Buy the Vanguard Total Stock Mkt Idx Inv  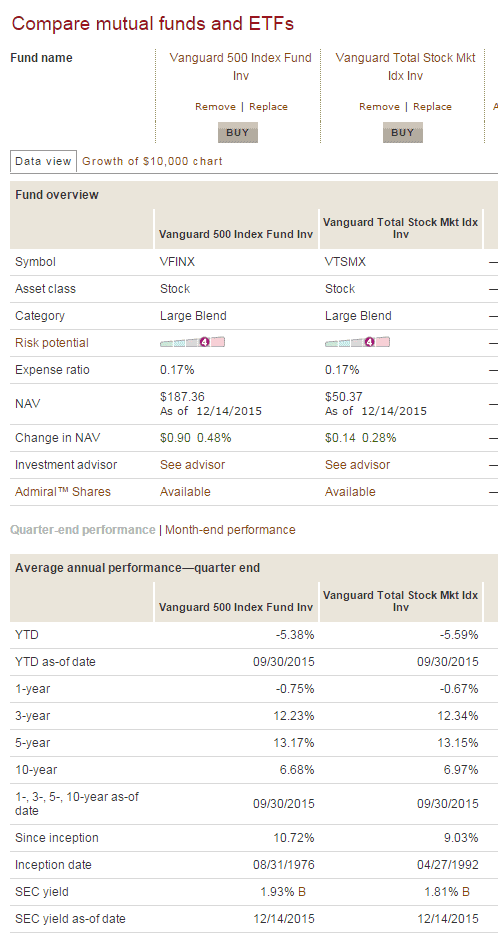click(402, 133)
